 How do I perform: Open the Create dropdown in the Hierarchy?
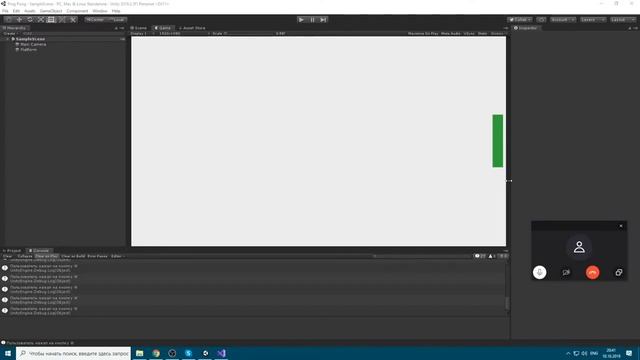10,33
